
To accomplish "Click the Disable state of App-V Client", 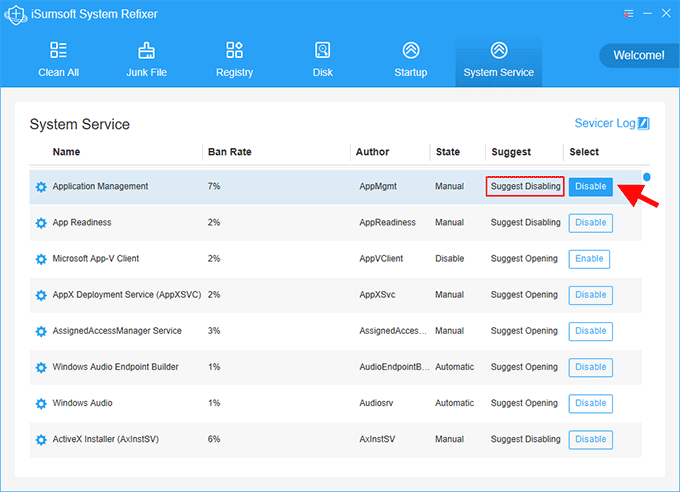I will (449, 259).
